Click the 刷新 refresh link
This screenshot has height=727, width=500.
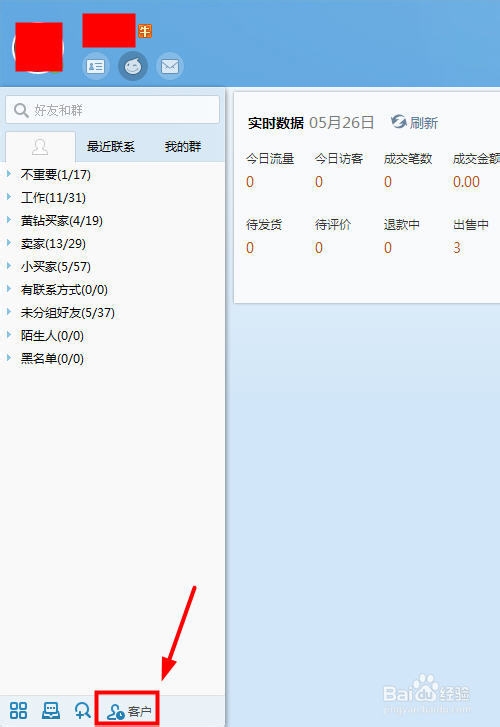(423, 123)
